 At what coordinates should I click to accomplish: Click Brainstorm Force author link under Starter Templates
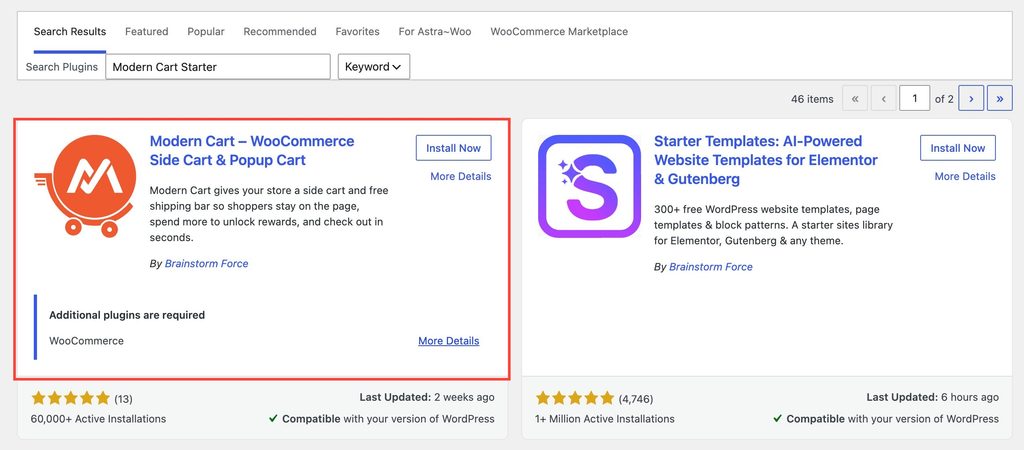point(711,267)
